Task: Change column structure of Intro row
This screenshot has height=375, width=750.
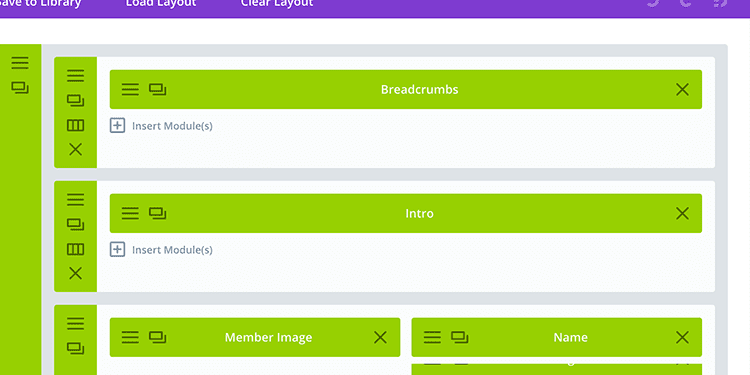Action: point(75,249)
